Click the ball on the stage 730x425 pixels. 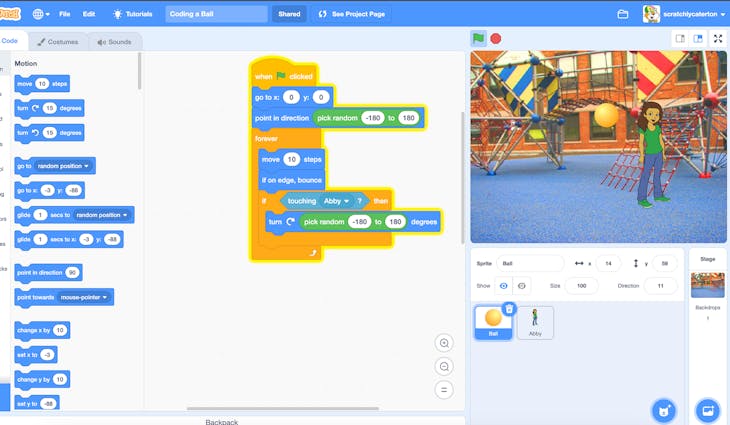(606, 115)
